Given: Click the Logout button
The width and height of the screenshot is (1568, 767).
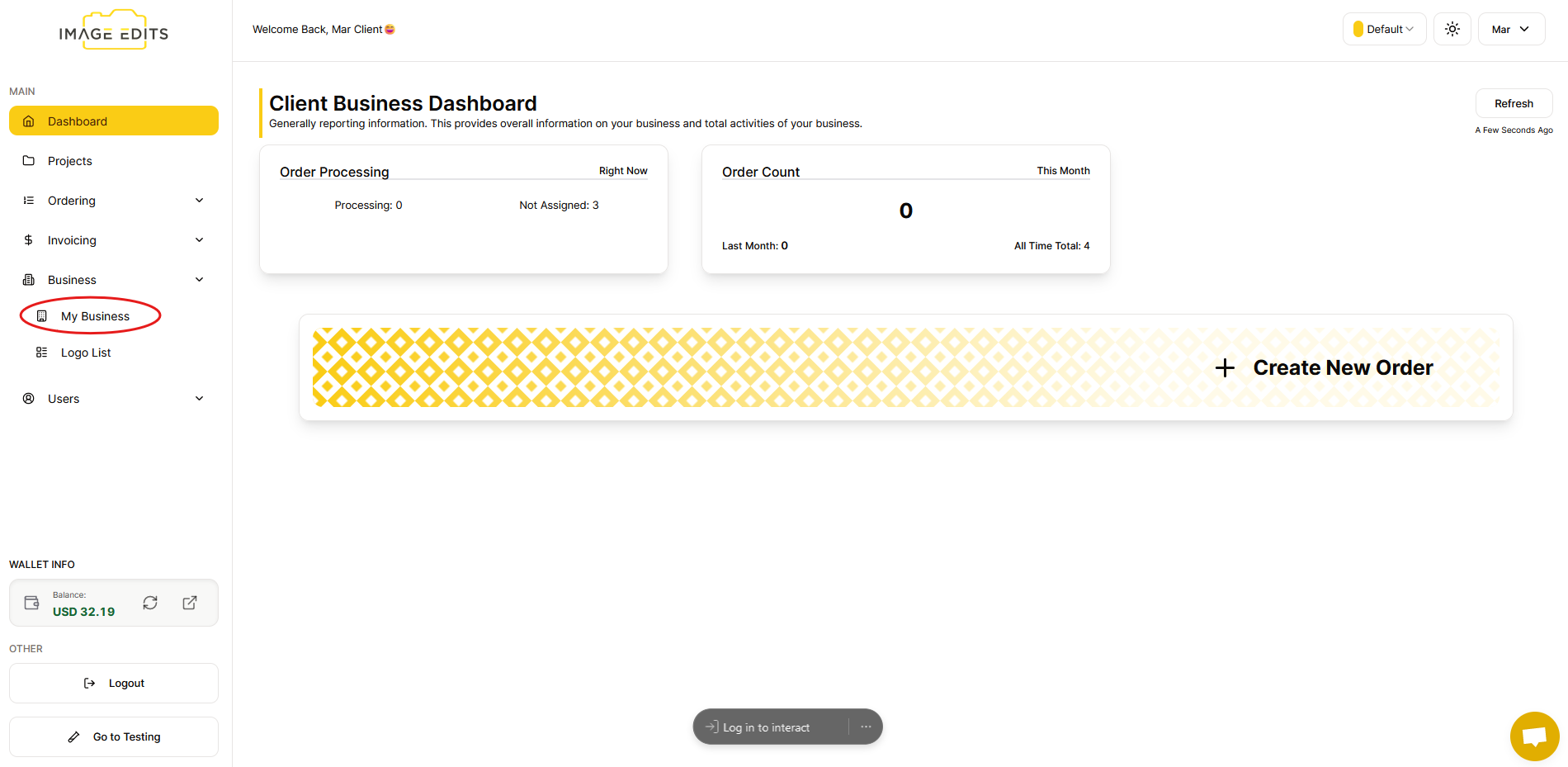Looking at the screenshot, I should tap(114, 683).
